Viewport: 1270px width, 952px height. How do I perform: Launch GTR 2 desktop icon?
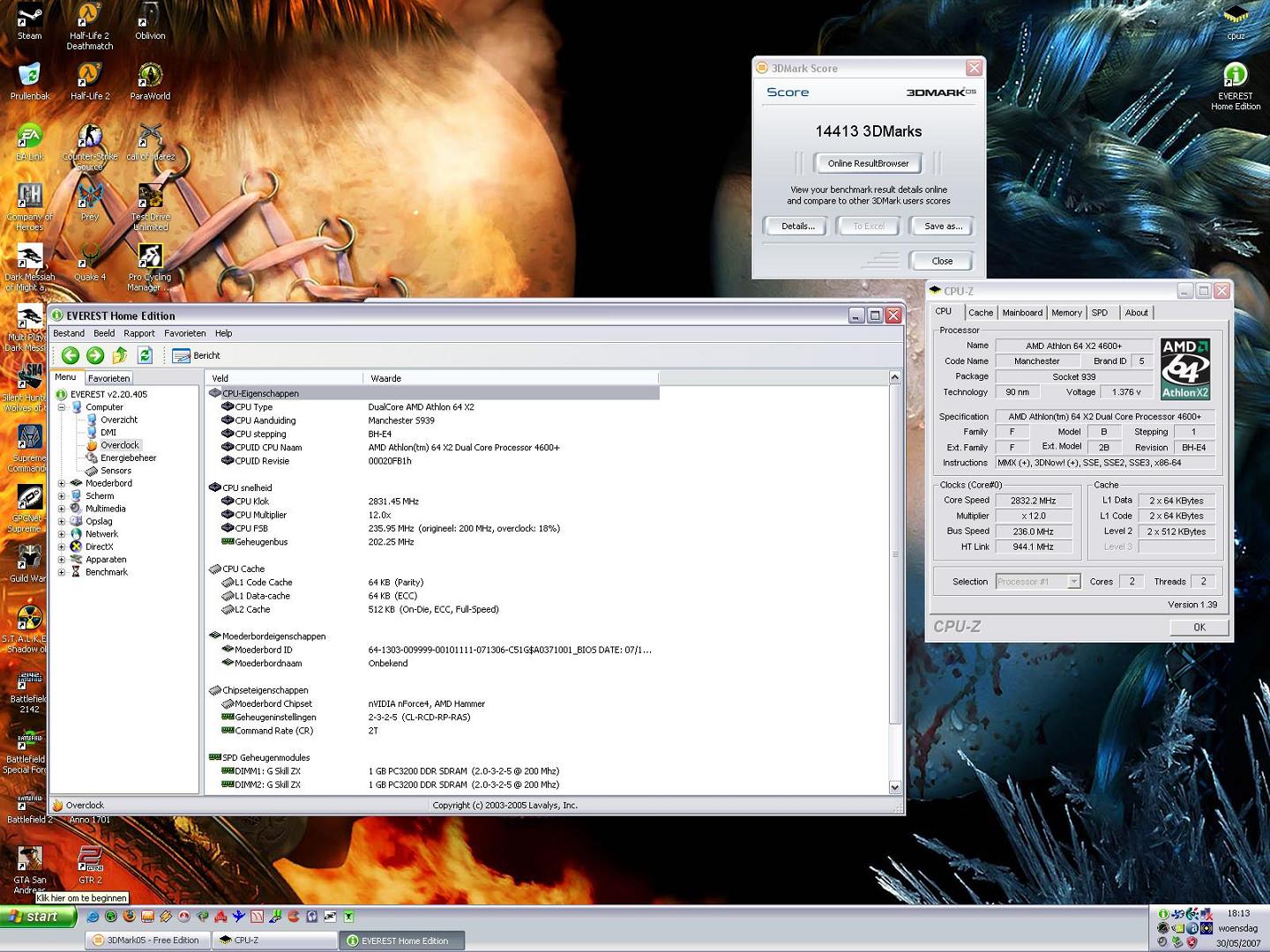pyautogui.click(x=90, y=865)
